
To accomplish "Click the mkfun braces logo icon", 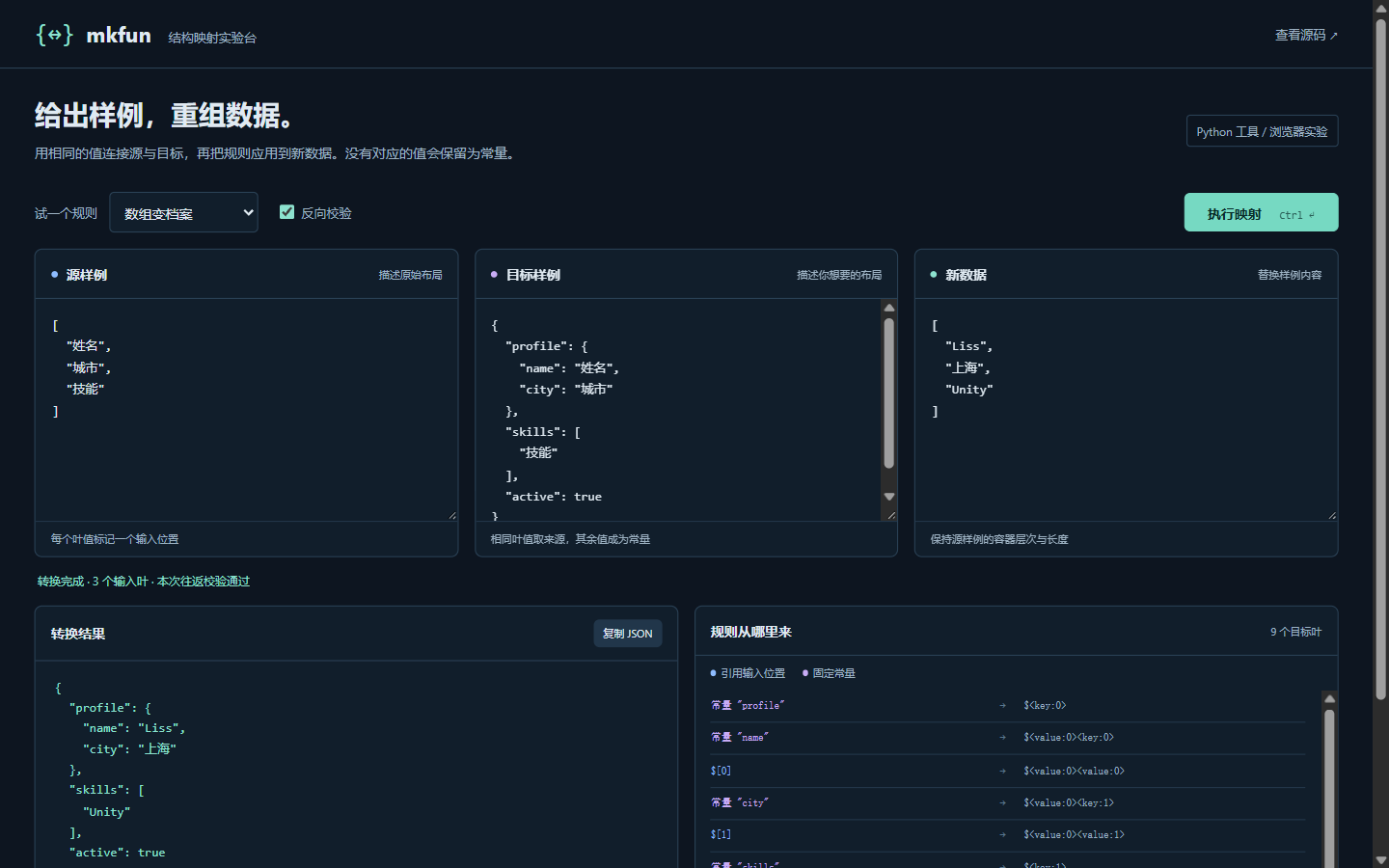I will coord(55,36).
